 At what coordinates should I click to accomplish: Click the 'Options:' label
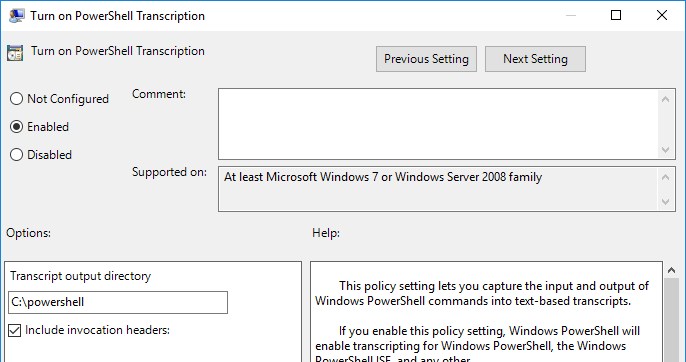tap(28, 233)
